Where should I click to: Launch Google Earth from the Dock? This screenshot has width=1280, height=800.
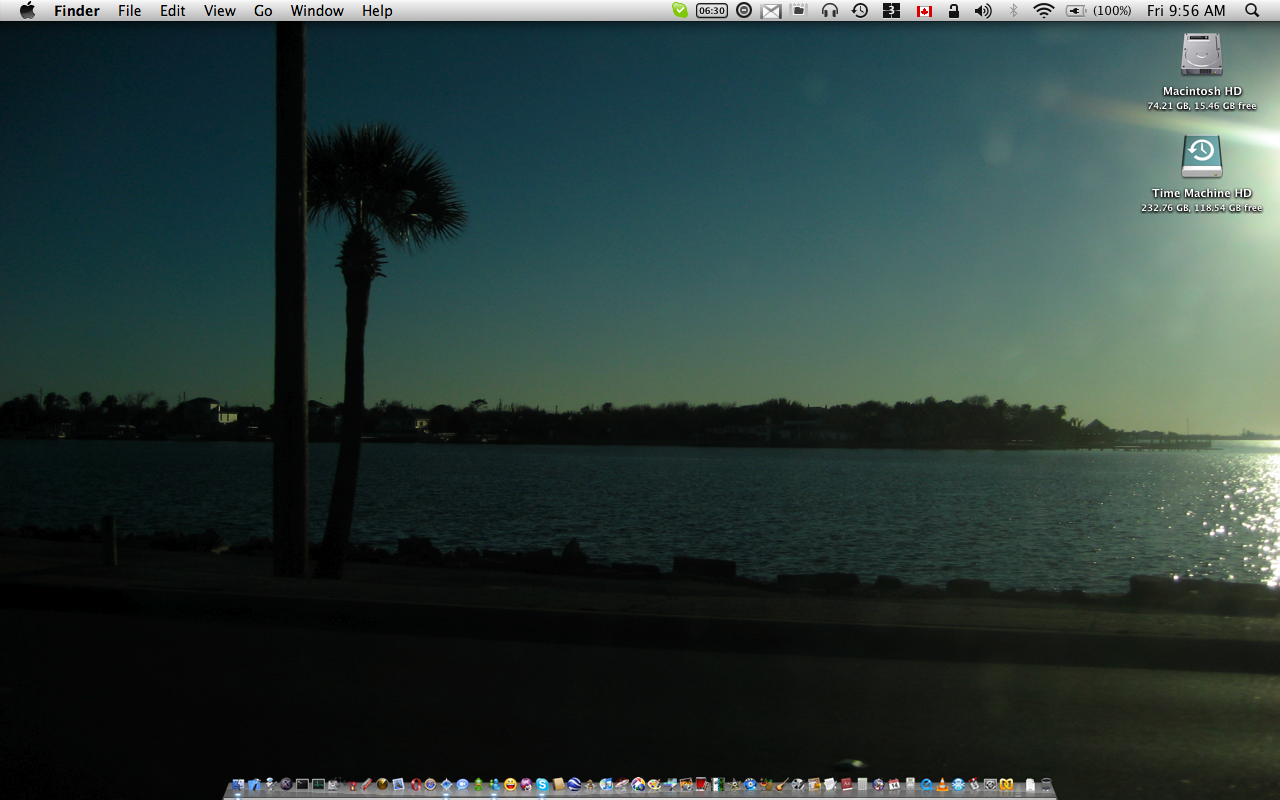pyautogui.click(x=574, y=785)
